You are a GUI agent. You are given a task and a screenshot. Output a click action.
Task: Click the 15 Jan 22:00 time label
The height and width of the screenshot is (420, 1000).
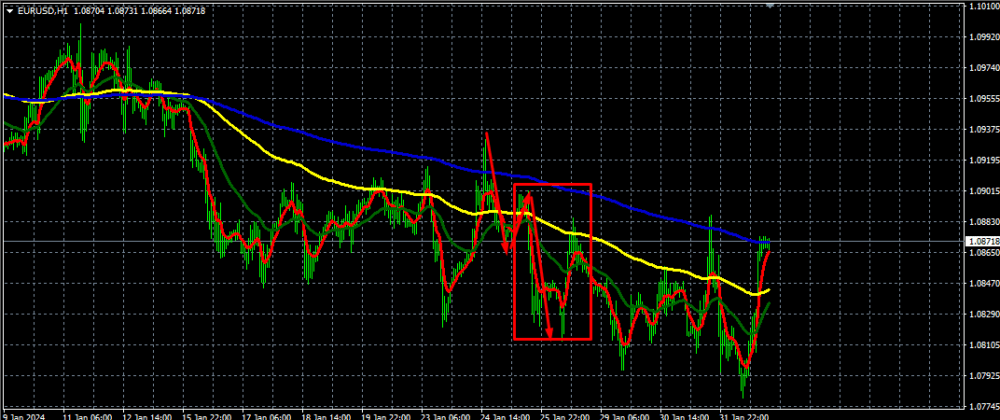207,416
